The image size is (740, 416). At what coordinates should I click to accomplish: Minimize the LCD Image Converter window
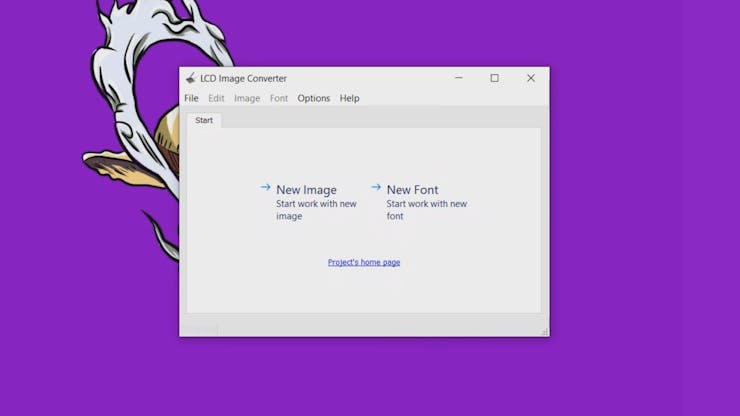[459, 78]
